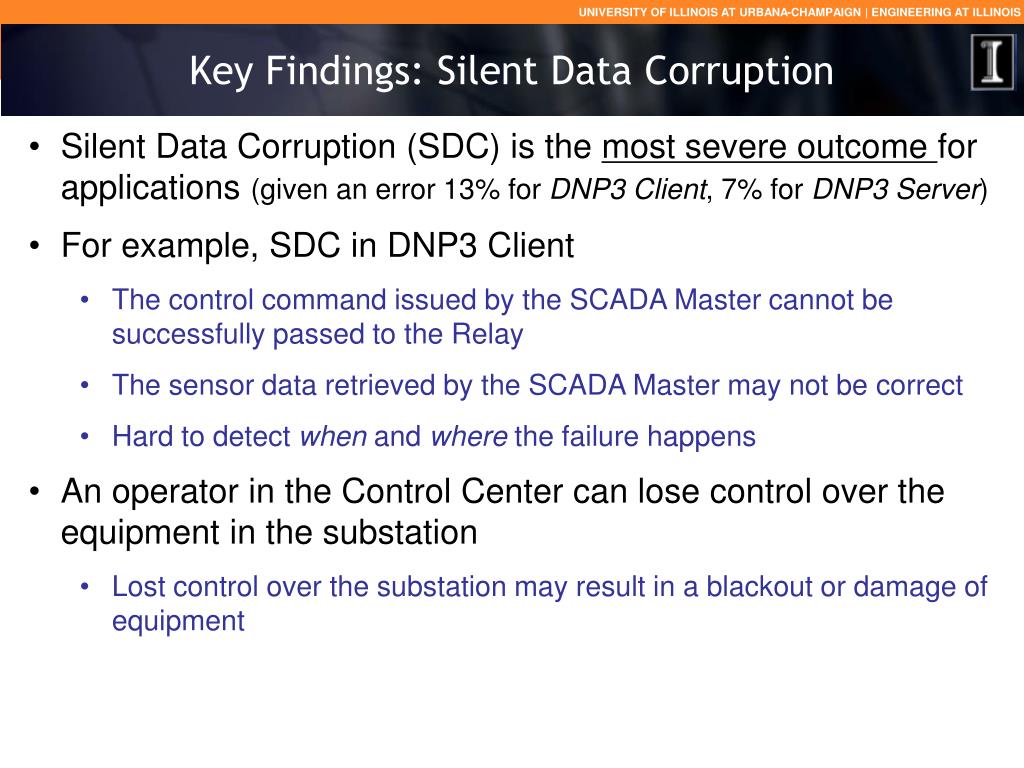Click the underlined most severe outcome text
The width and height of the screenshot is (1024, 768).
[x=769, y=147]
